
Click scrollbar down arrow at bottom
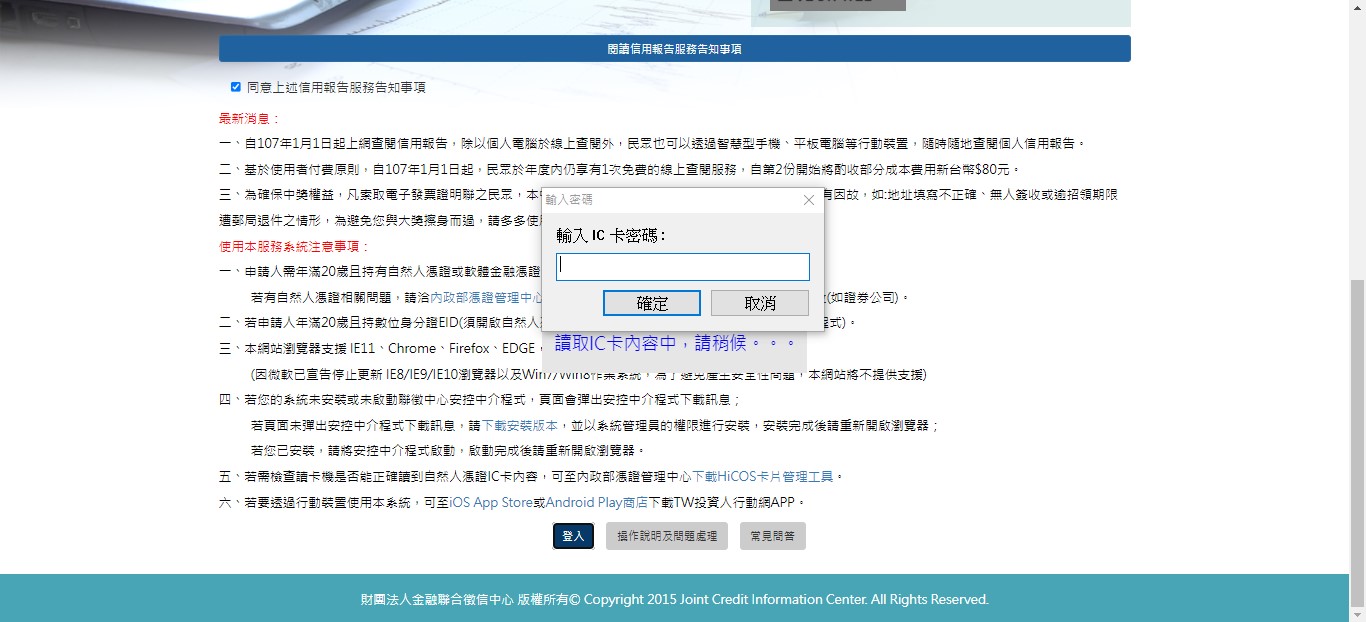[x=1357, y=613]
